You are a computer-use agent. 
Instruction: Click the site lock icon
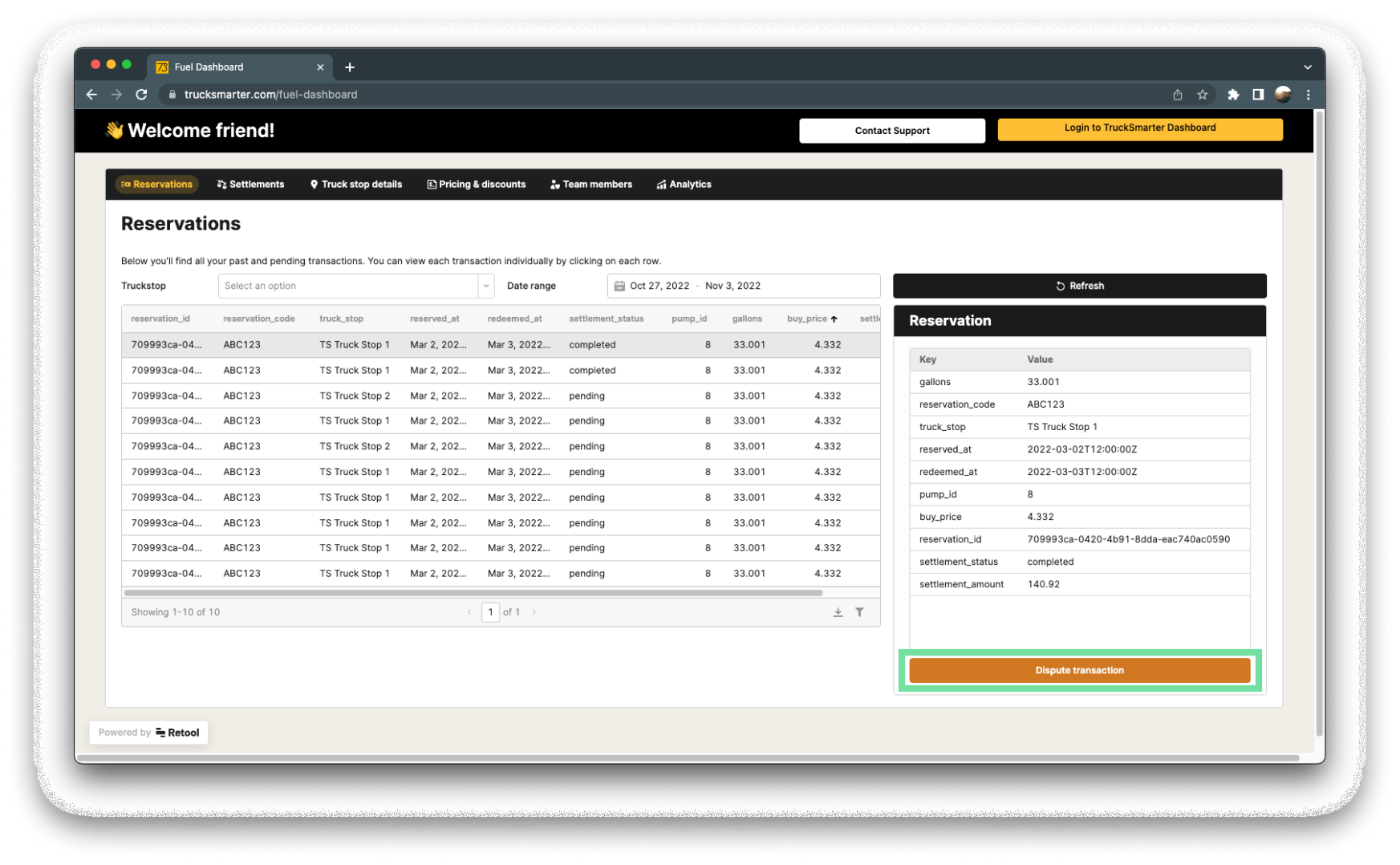tap(172, 95)
